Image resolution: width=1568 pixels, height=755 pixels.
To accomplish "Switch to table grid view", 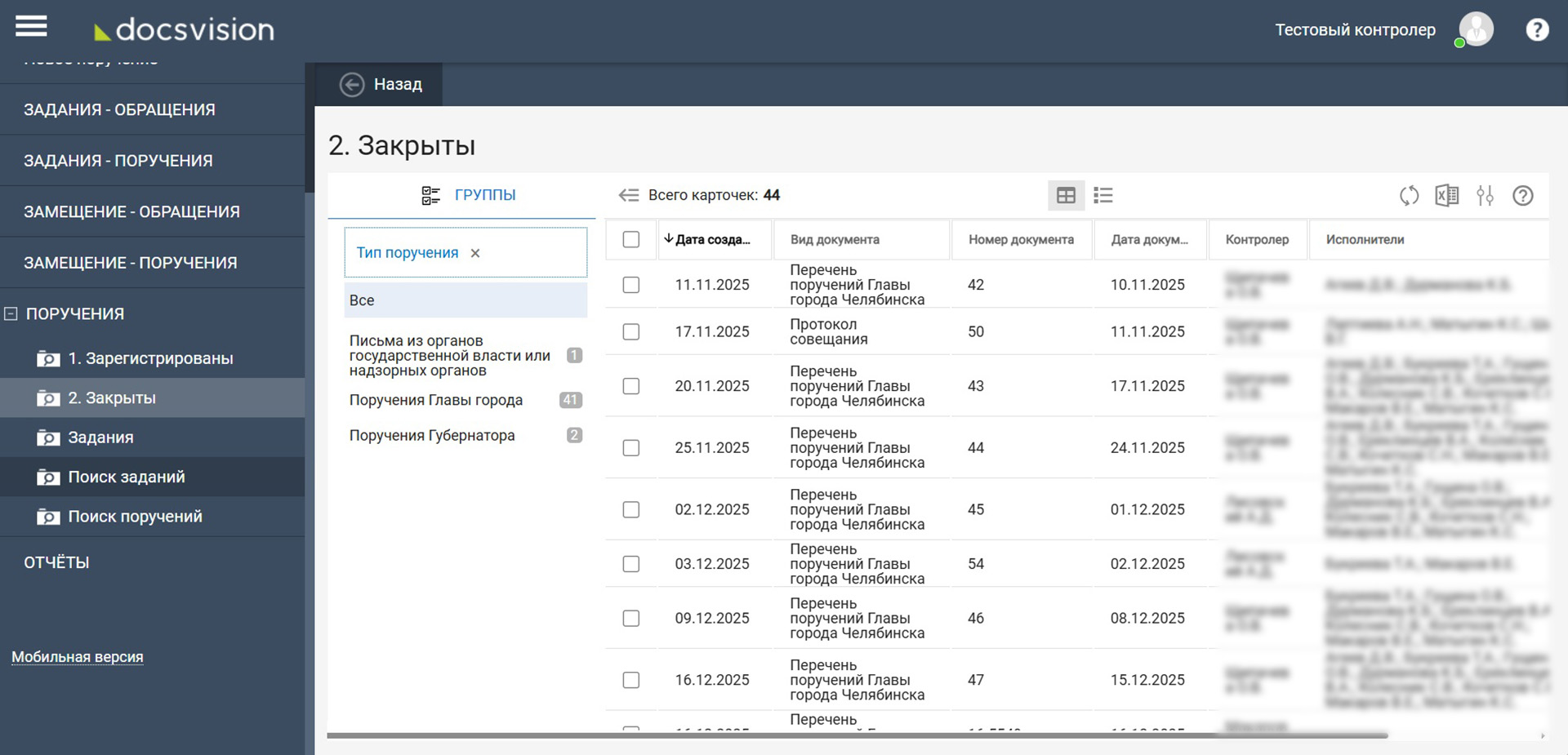I will (1066, 196).
